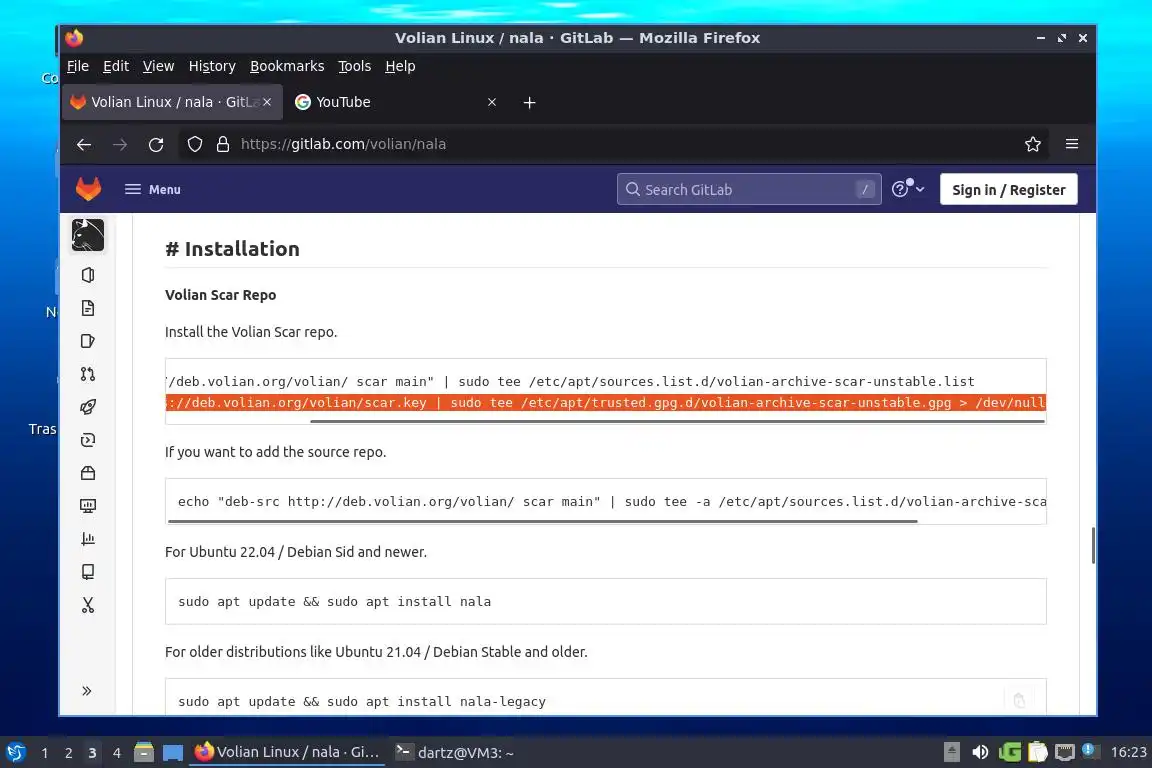The height and width of the screenshot is (768, 1152).
Task: Click the GitLab fox logo
Action: [88, 189]
